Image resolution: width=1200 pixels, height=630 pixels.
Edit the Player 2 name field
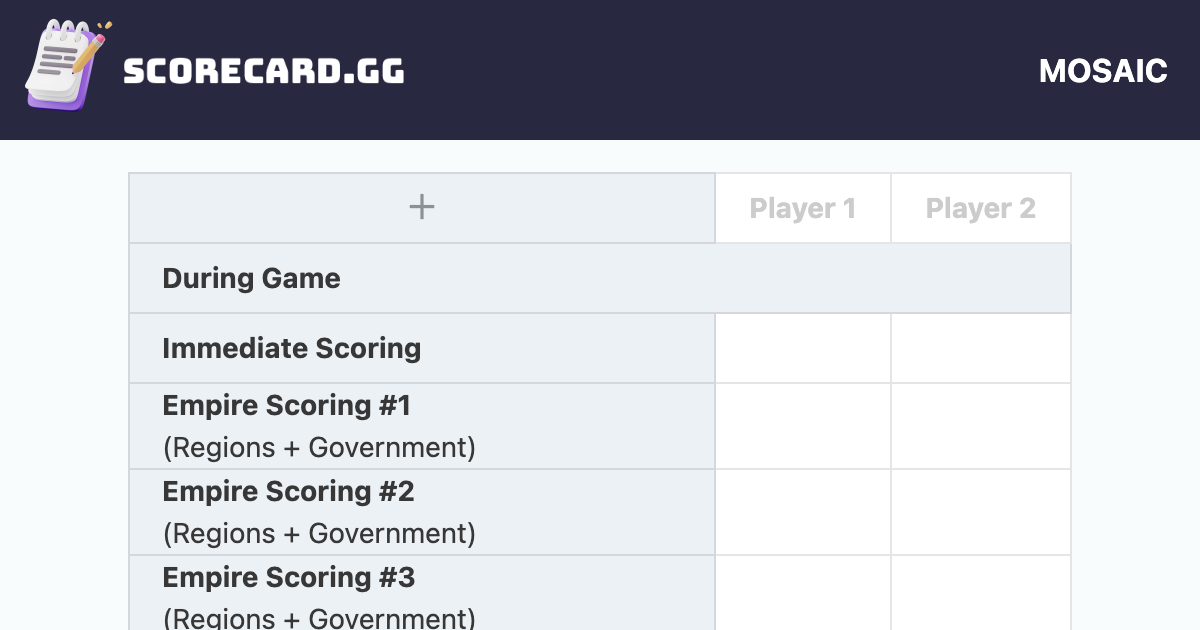pos(980,209)
